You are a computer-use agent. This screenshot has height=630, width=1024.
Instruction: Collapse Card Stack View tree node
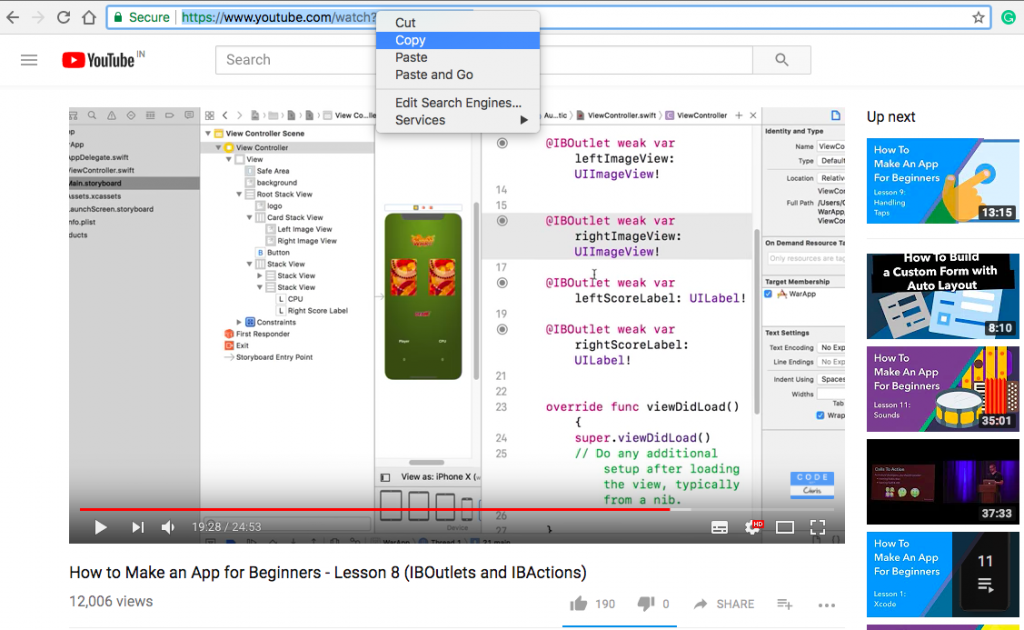coord(249,217)
